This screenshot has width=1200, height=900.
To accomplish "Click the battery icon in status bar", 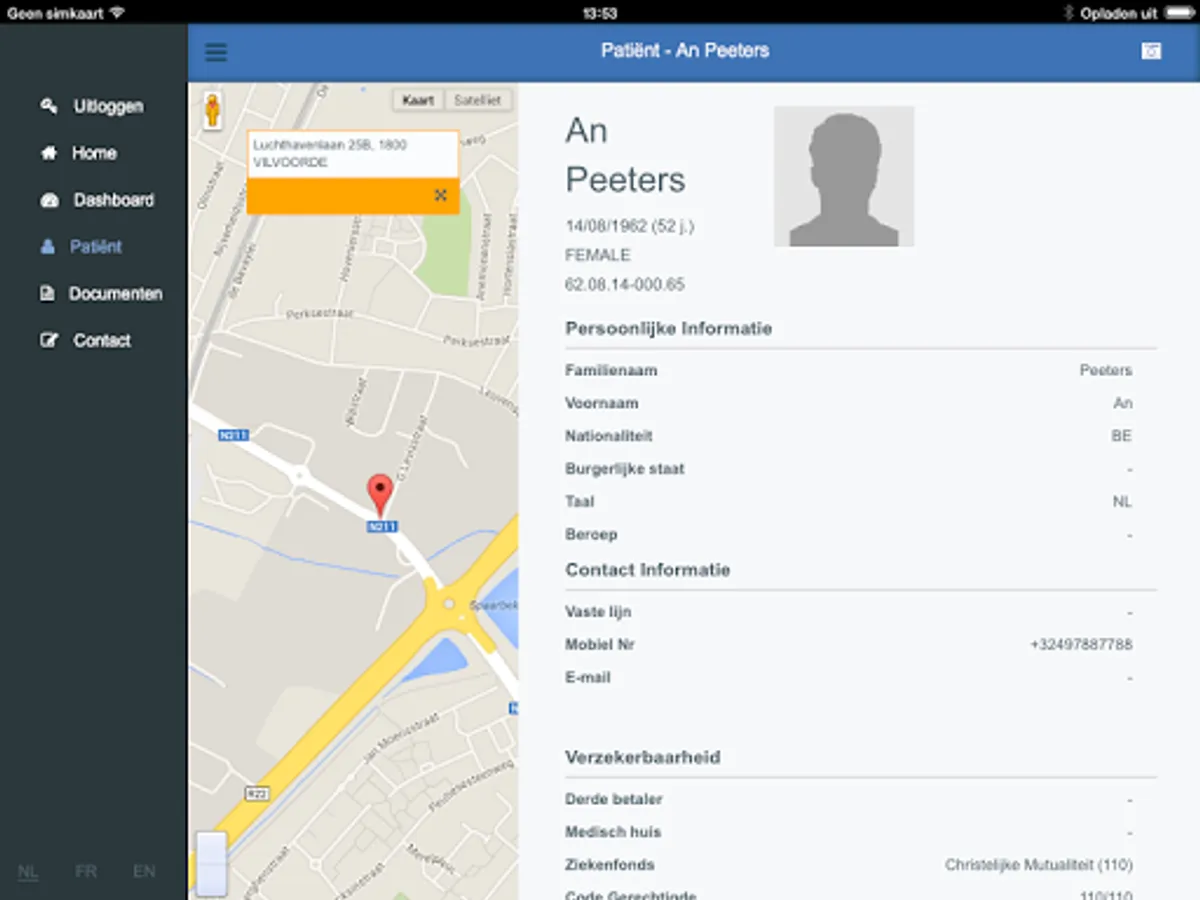I will click(1178, 13).
